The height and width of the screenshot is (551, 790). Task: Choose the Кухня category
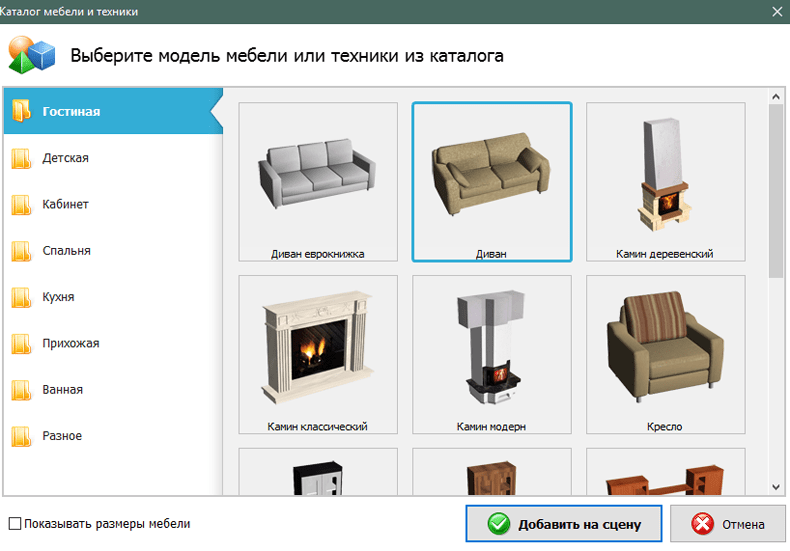(x=58, y=297)
